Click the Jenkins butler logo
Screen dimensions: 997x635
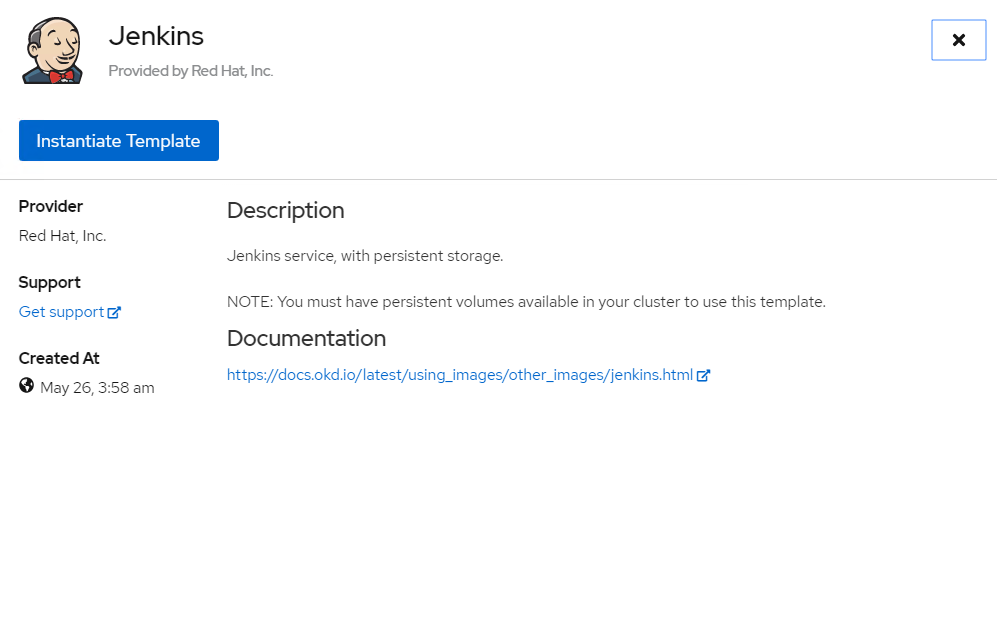[52, 50]
